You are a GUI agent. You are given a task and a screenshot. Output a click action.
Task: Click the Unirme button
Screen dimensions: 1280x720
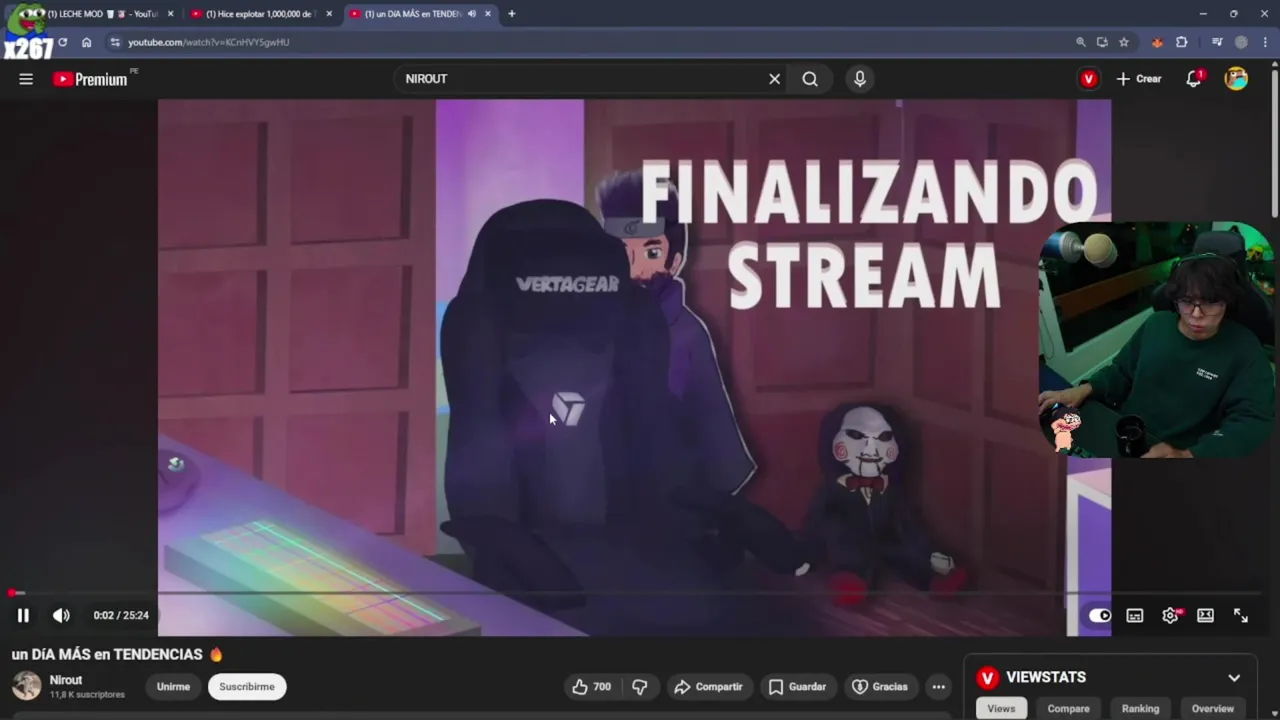click(x=173, y=687)
